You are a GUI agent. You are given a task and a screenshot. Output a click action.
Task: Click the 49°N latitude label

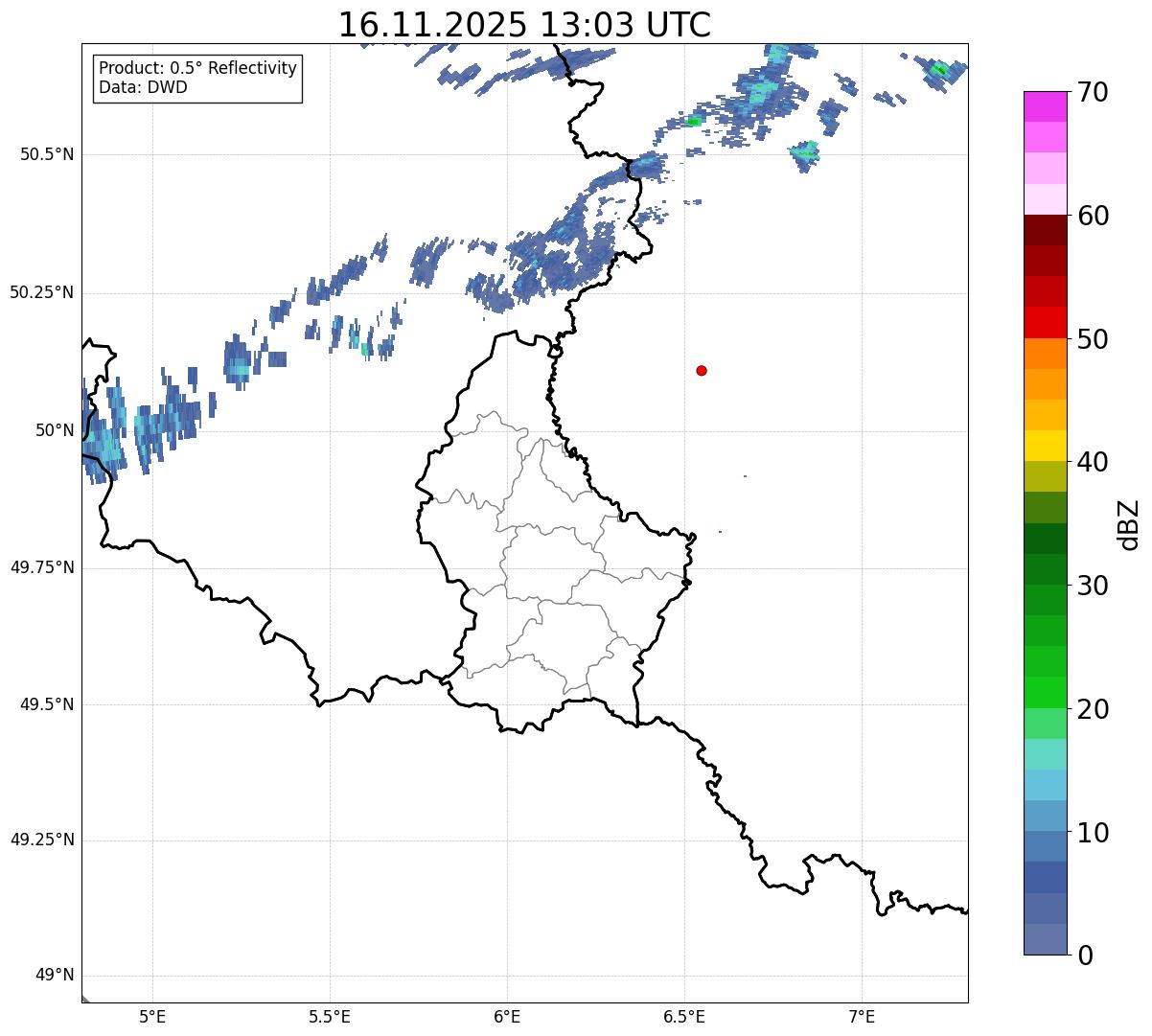click(x=55, y=976)
